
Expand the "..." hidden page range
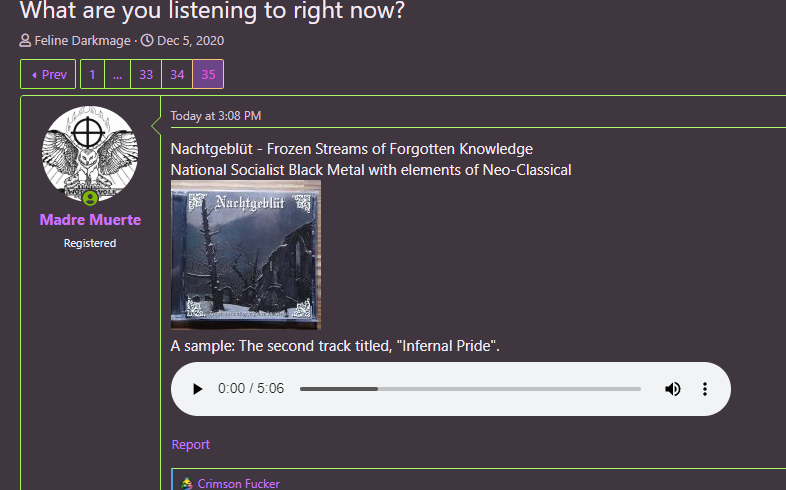point(117,74)
